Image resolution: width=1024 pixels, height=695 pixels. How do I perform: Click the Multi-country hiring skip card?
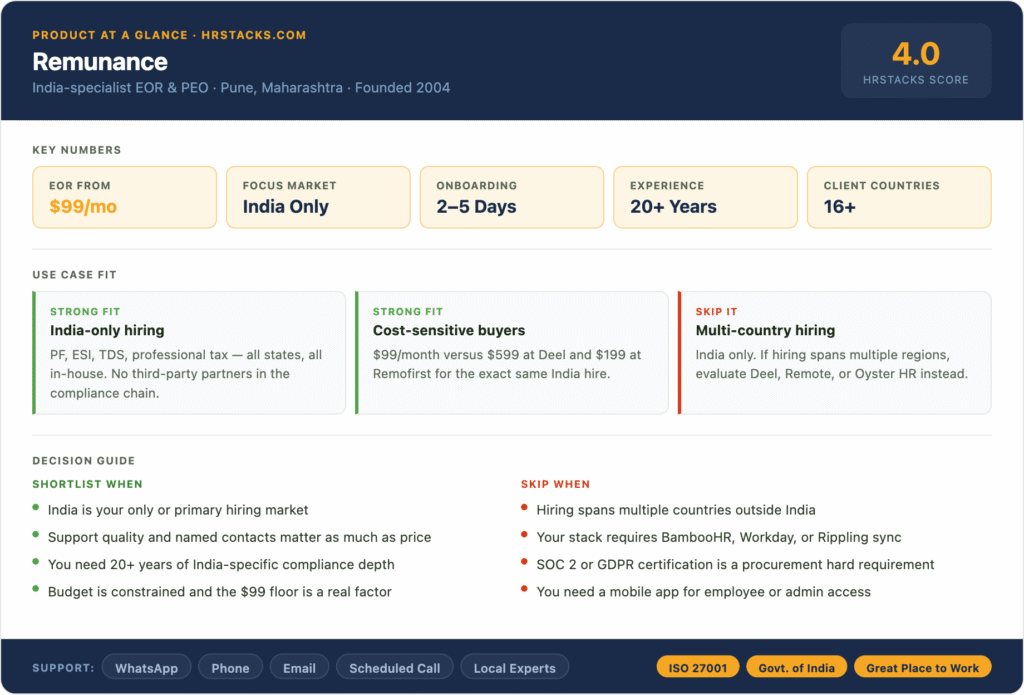tap(835, 353)
